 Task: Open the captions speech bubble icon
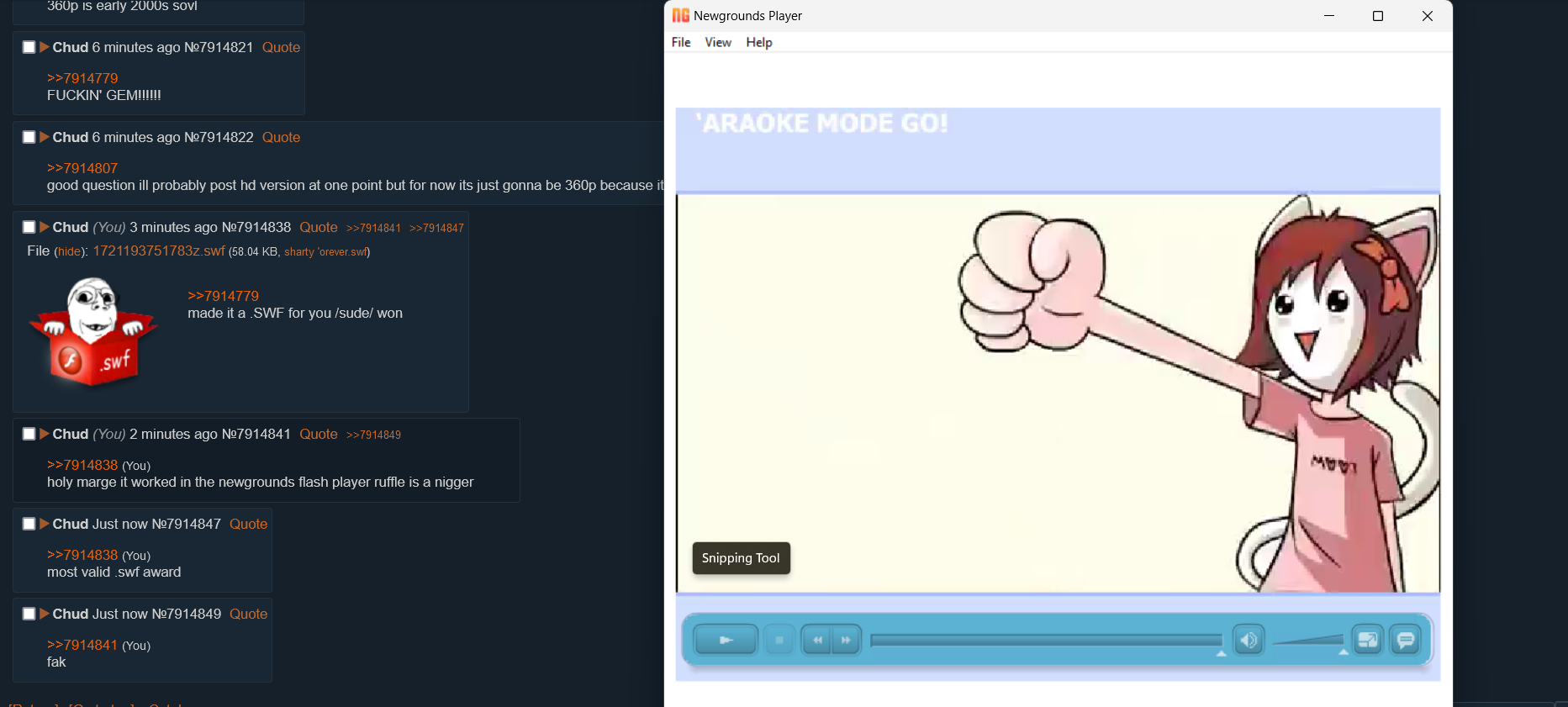coord(1405,641)
